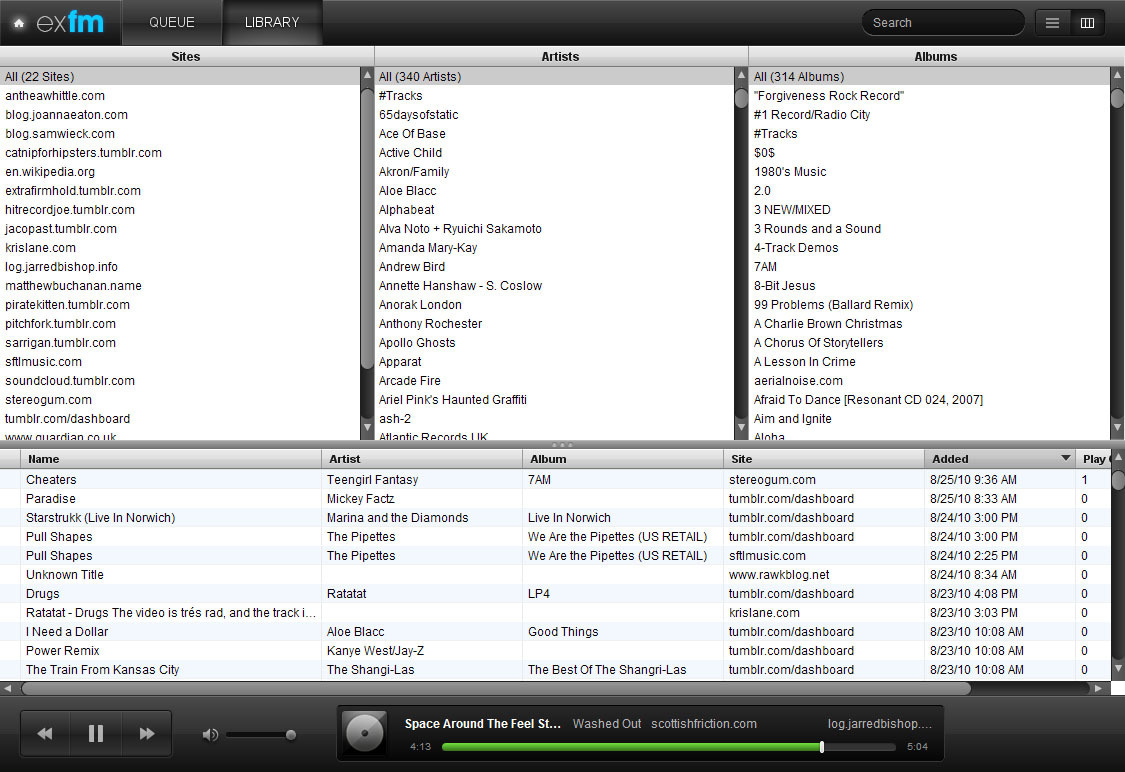Viewport: 1125px width, 772px height.
Task: Select Arcade Fire in Artists list
Action: pos(410,381)
